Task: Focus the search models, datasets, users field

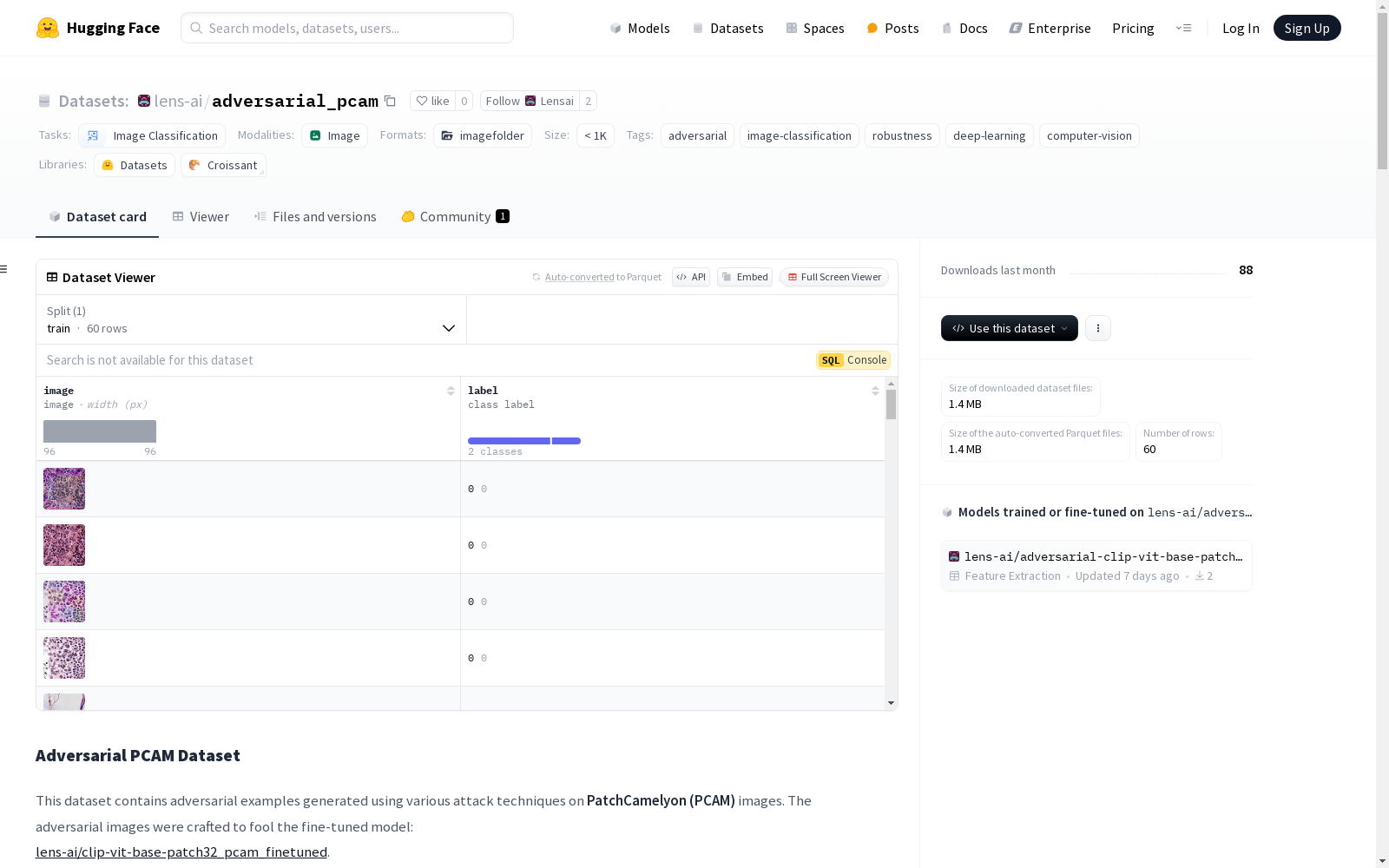Action: pyautogui.click(x=347, y=28)
